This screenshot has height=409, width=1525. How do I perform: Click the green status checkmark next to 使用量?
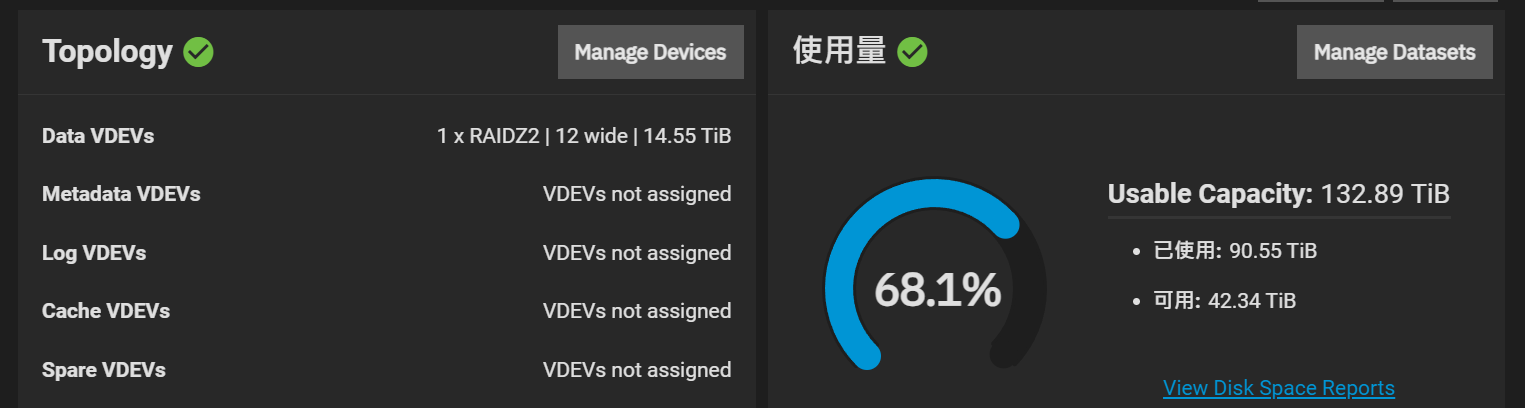pyautogui.click(x=912, y=52)
